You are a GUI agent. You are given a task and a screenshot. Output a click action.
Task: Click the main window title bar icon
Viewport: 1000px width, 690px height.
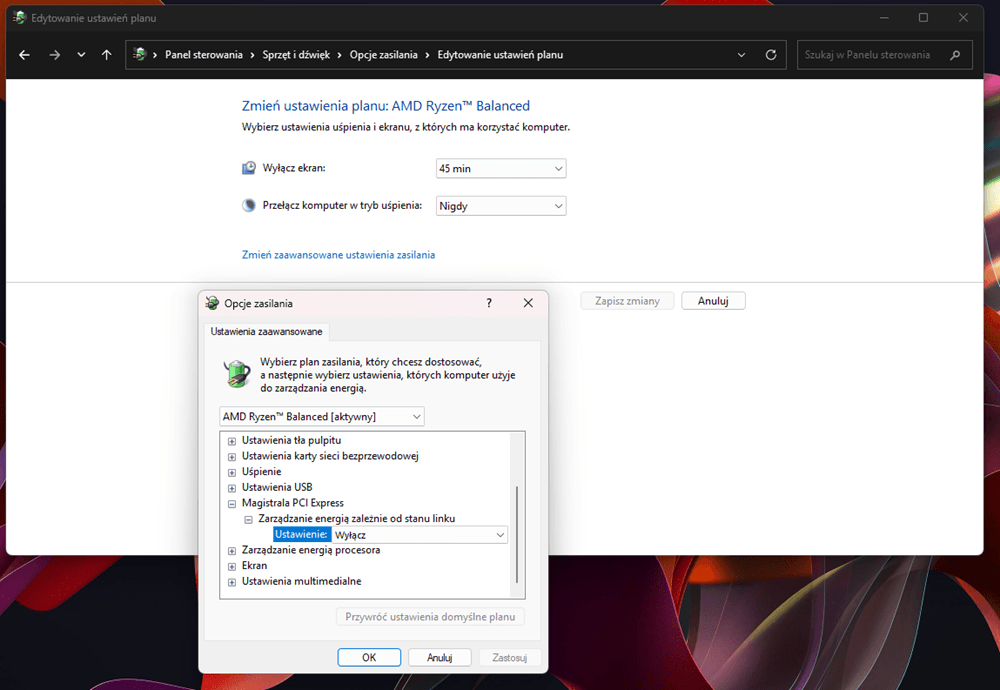pyautogui.click(x=19, y=18)
